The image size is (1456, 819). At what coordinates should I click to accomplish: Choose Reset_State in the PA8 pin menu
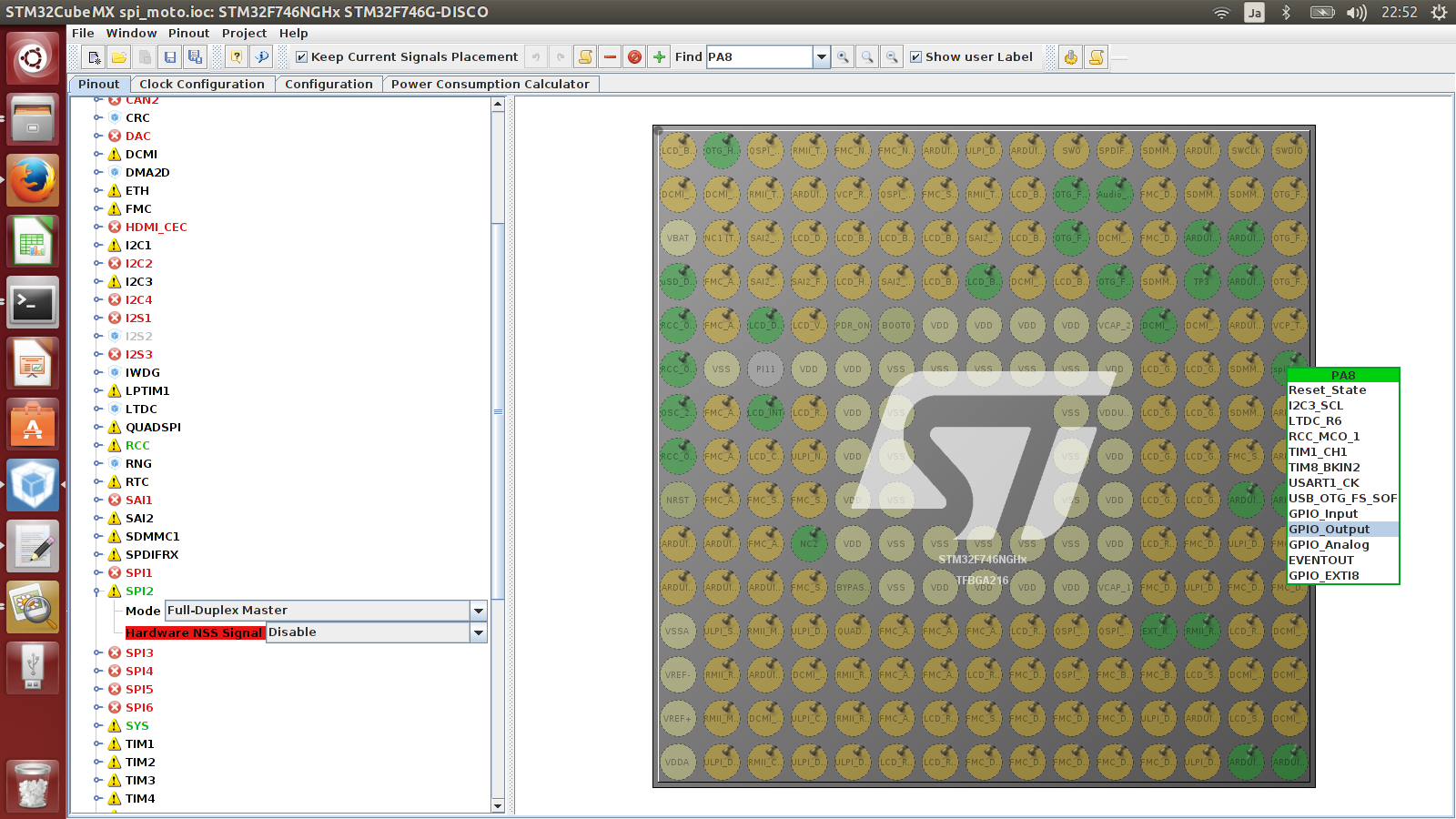1327,390
